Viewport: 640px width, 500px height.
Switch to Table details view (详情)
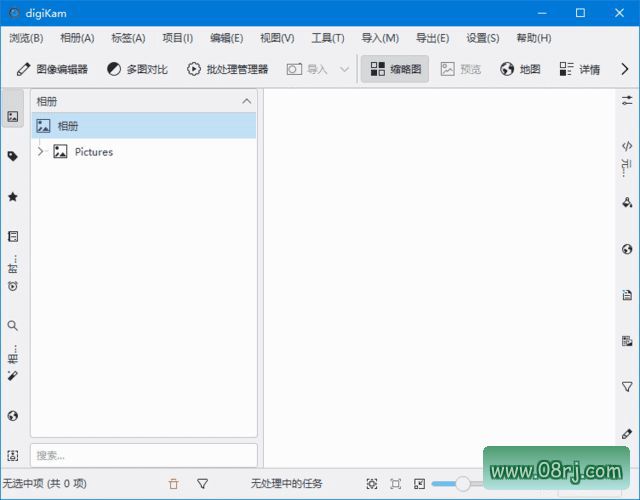(x=580, y=69)
